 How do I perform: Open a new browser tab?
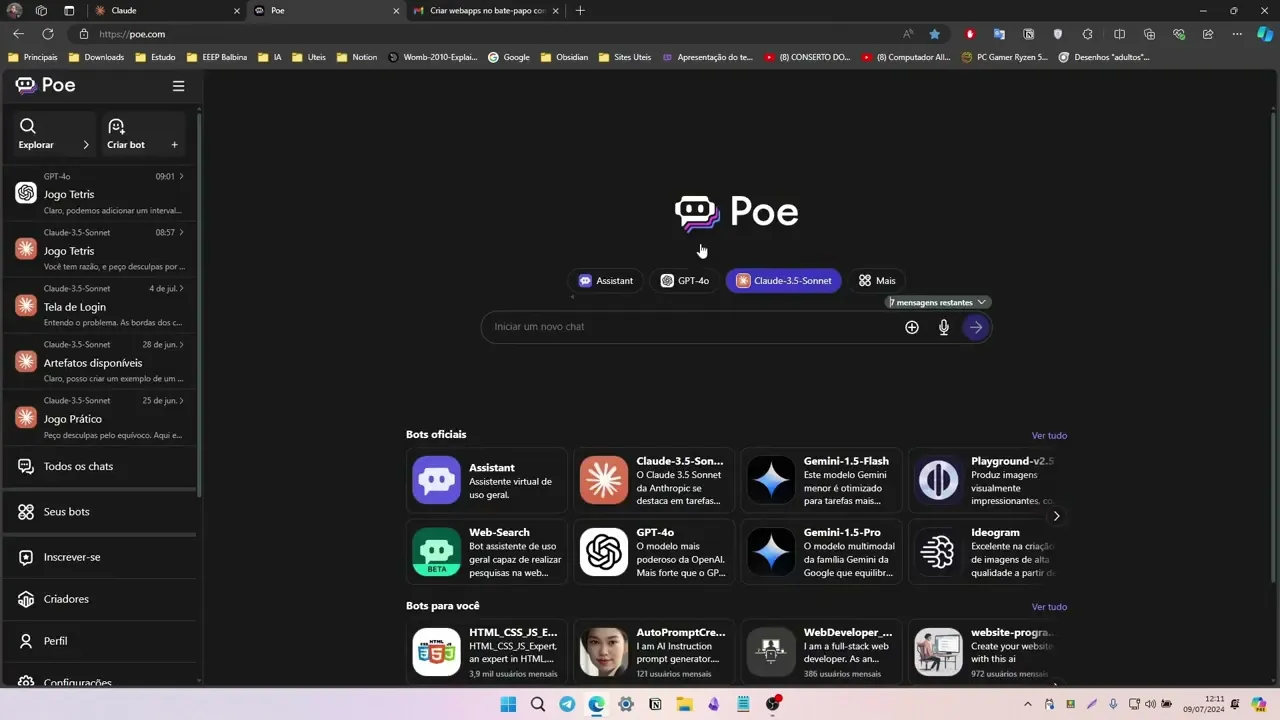coord(580,10)
